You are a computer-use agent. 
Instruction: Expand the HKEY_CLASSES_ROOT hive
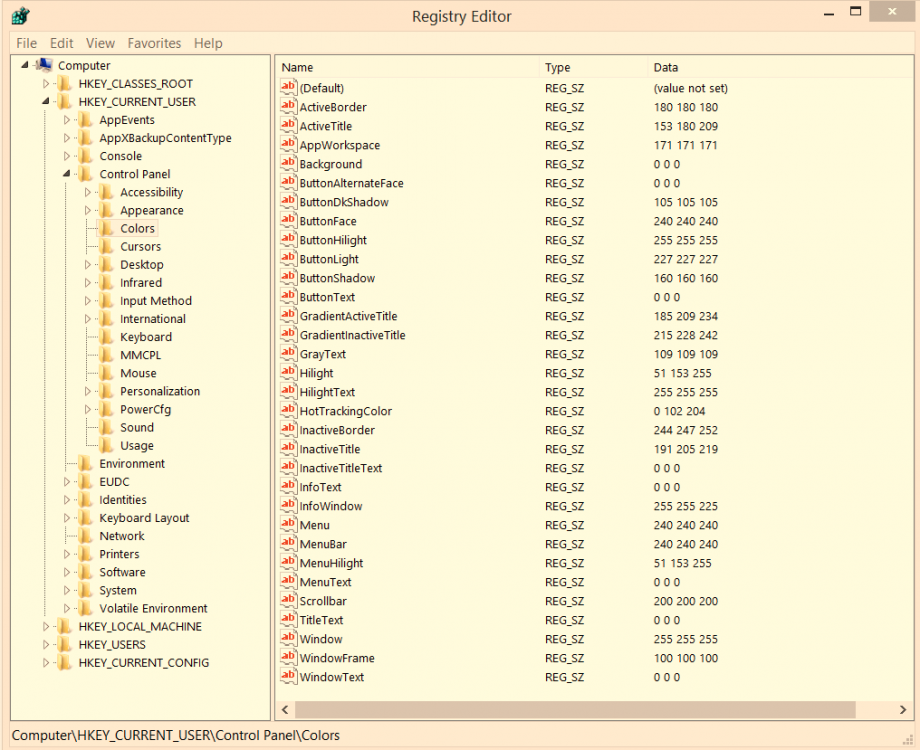(x=46, y=84)
